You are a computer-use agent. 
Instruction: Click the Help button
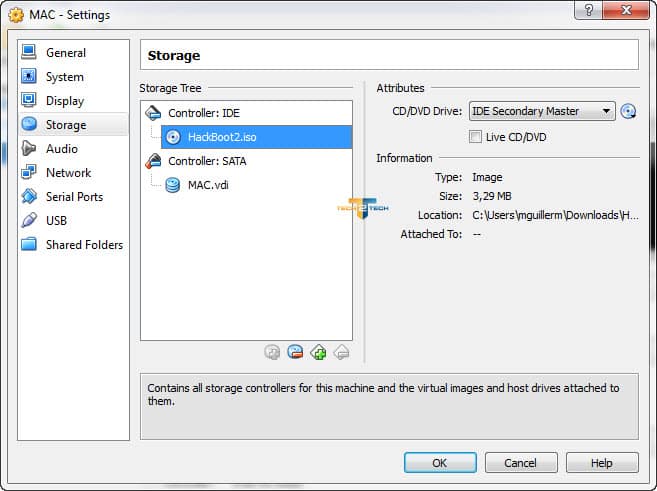pyautogui.click(x=601, y=463)
